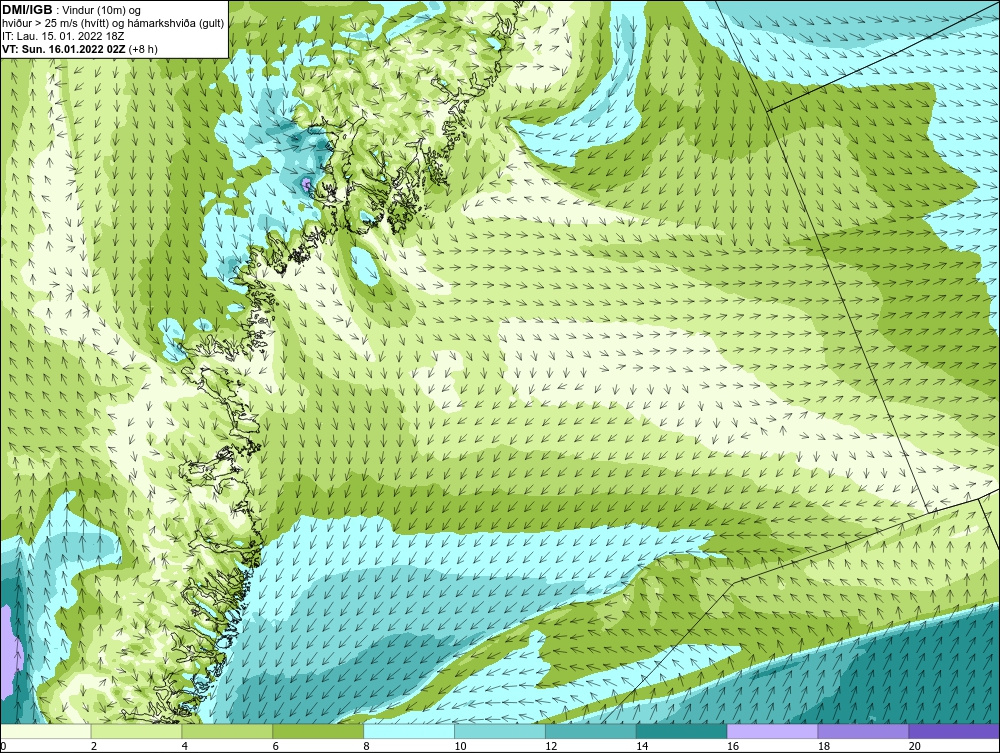
Task: Click the legend value "18"
Action: 824,746
